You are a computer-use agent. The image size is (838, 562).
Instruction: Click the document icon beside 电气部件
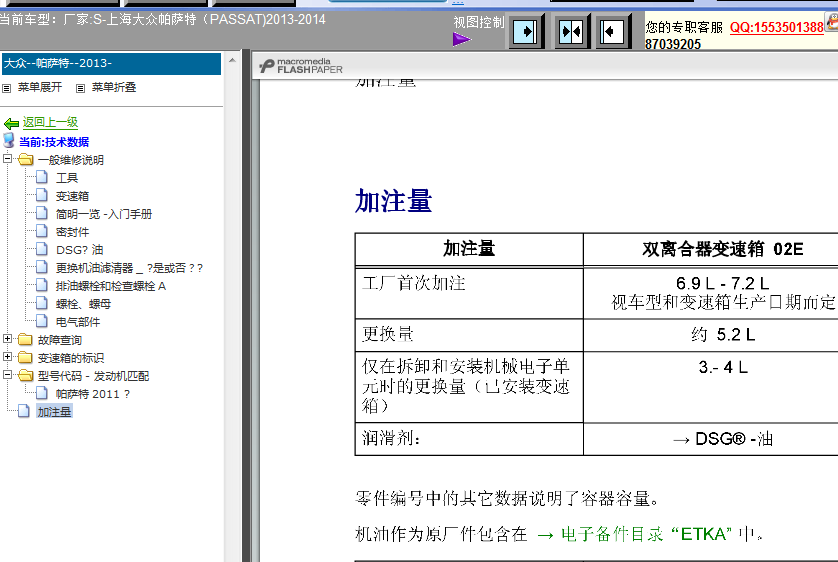(42, 321)
